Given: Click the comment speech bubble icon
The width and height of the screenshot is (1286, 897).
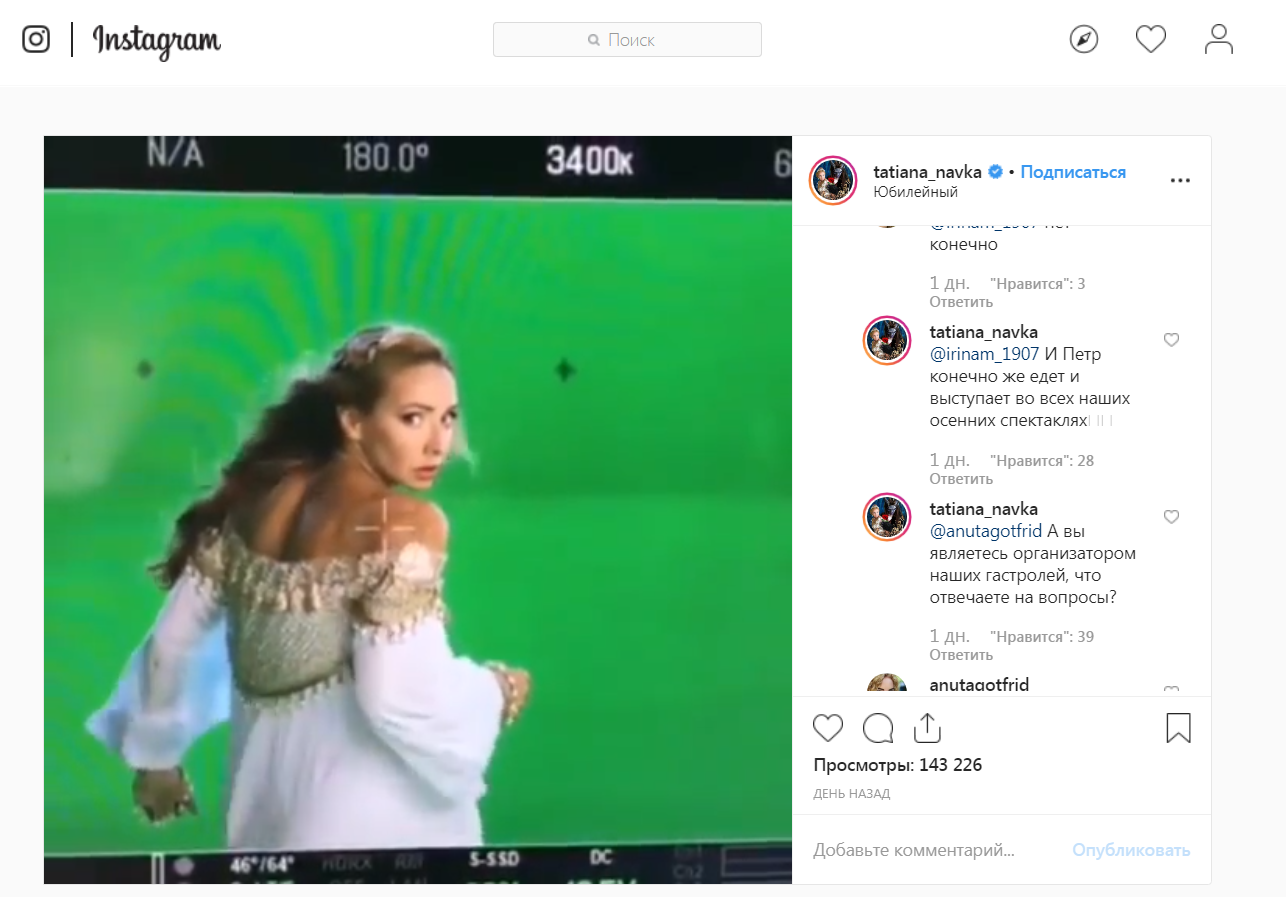Looking at the screenshot, I should [877, 728].
